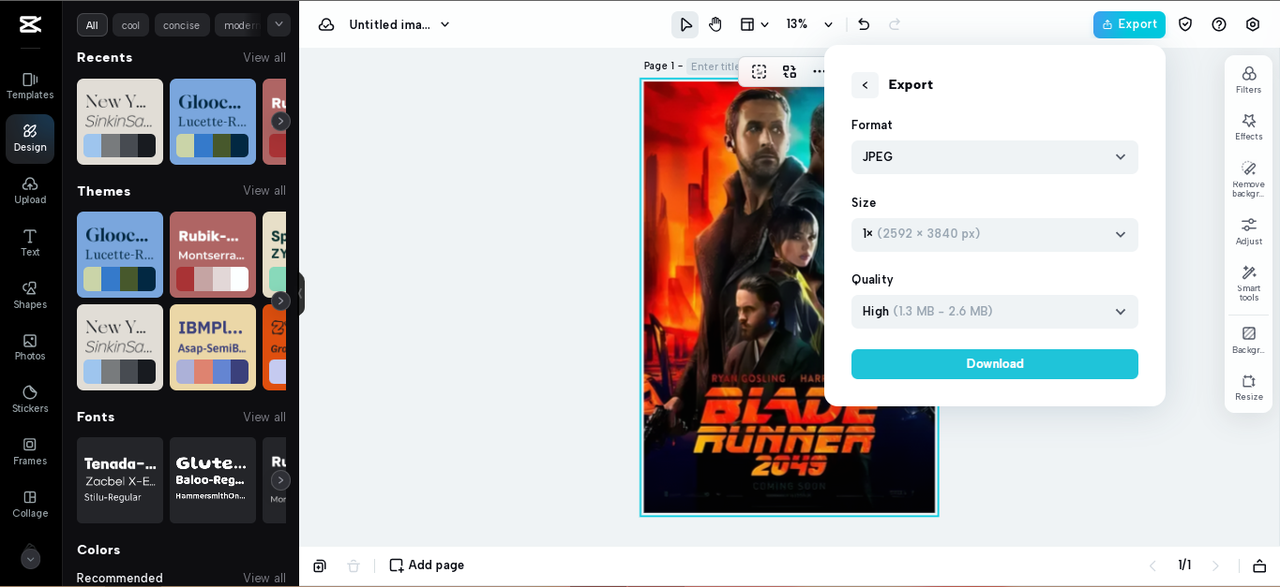Open the Size 1× dropdown
This screenshot has height=587, width=1280.
pyautogui.click(x=994, y=234)
